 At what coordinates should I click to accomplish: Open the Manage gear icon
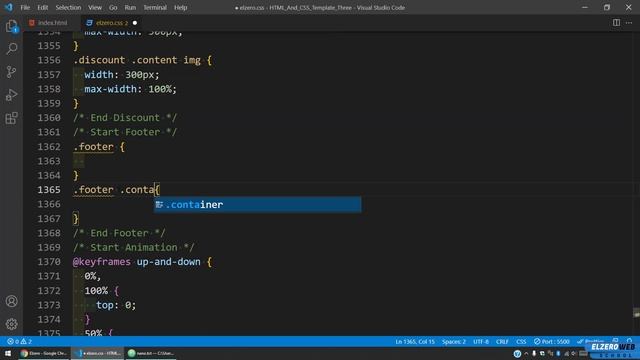(x=11, y=324)
